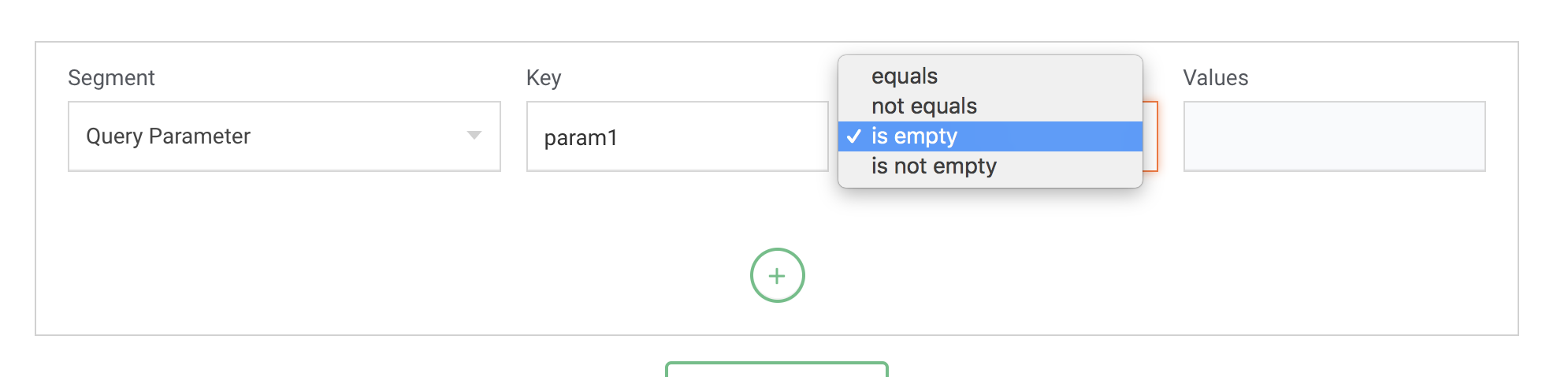1568x377 pixels.
Task: Focus the Key field containing param1
Action: [677, 136]
